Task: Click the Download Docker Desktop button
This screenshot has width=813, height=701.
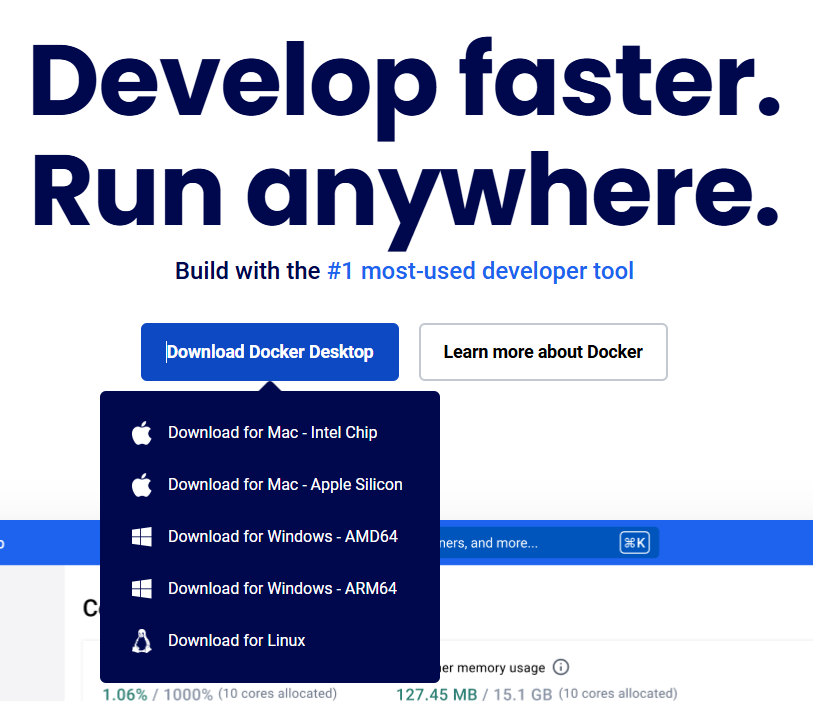Action: click(270, 352)
